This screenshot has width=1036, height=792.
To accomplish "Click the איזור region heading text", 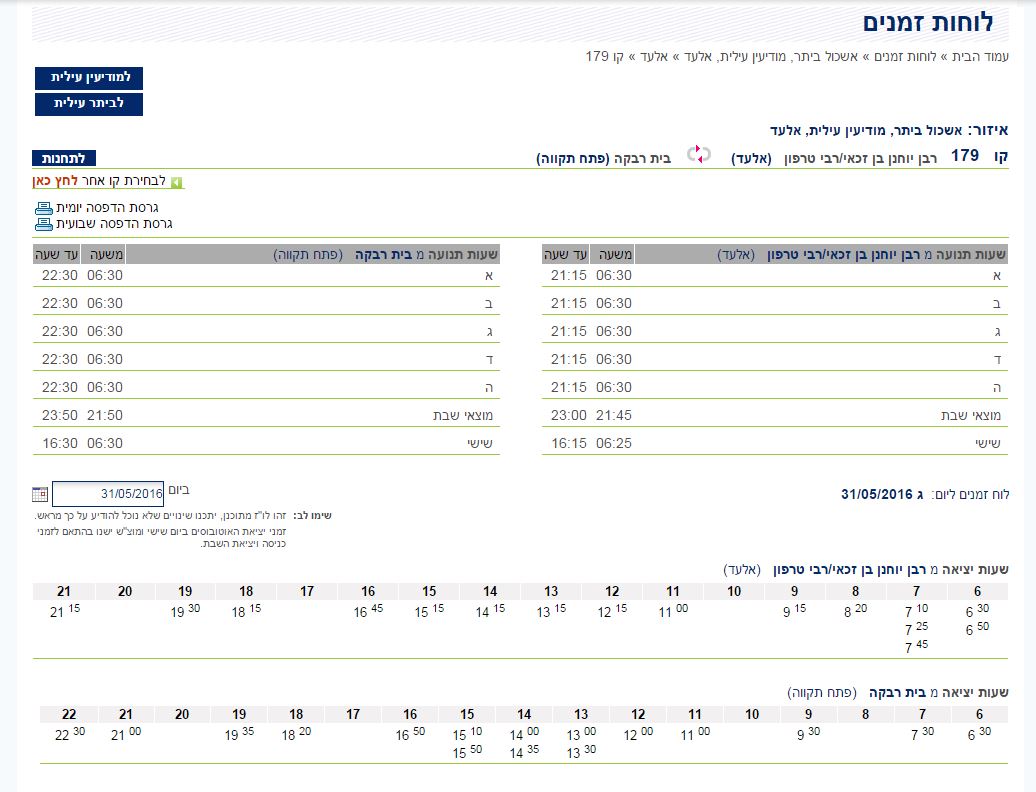I will [889, 130].
